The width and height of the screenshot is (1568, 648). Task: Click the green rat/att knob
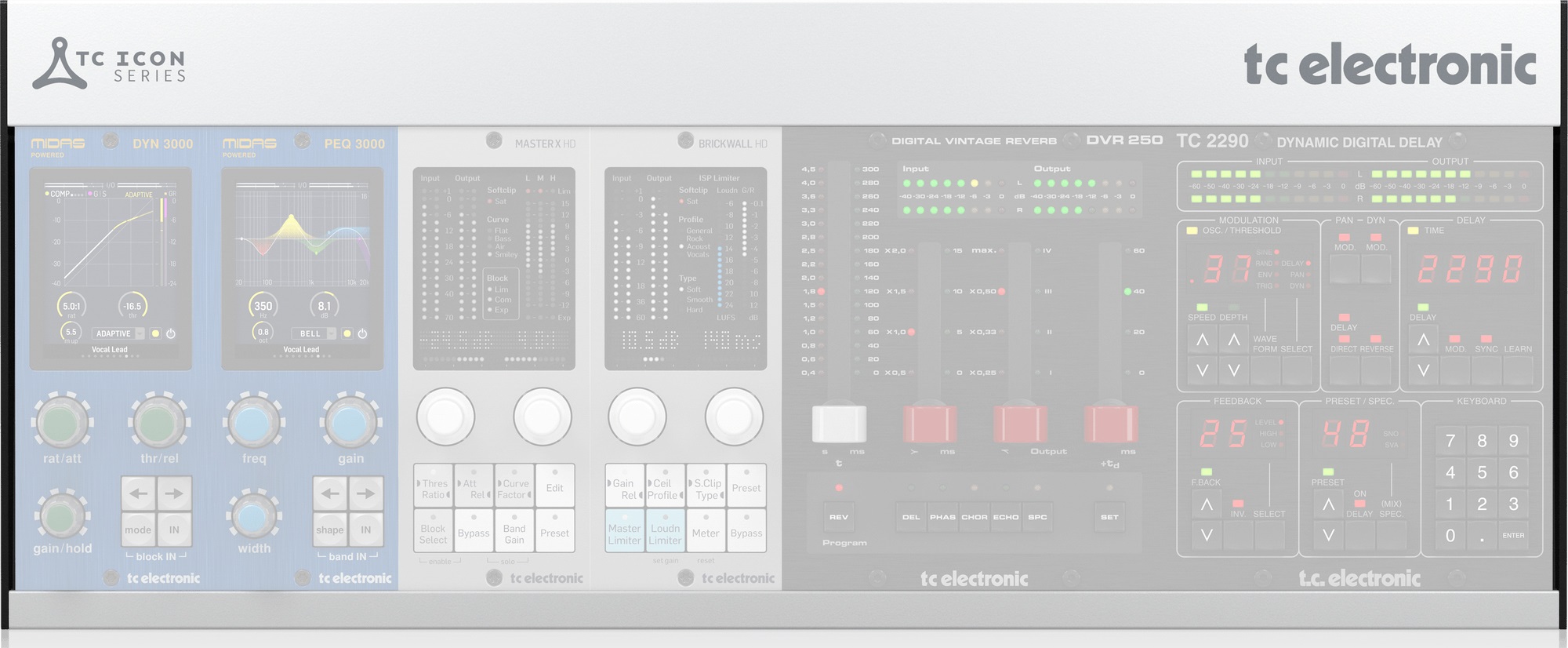click(62, 422)
